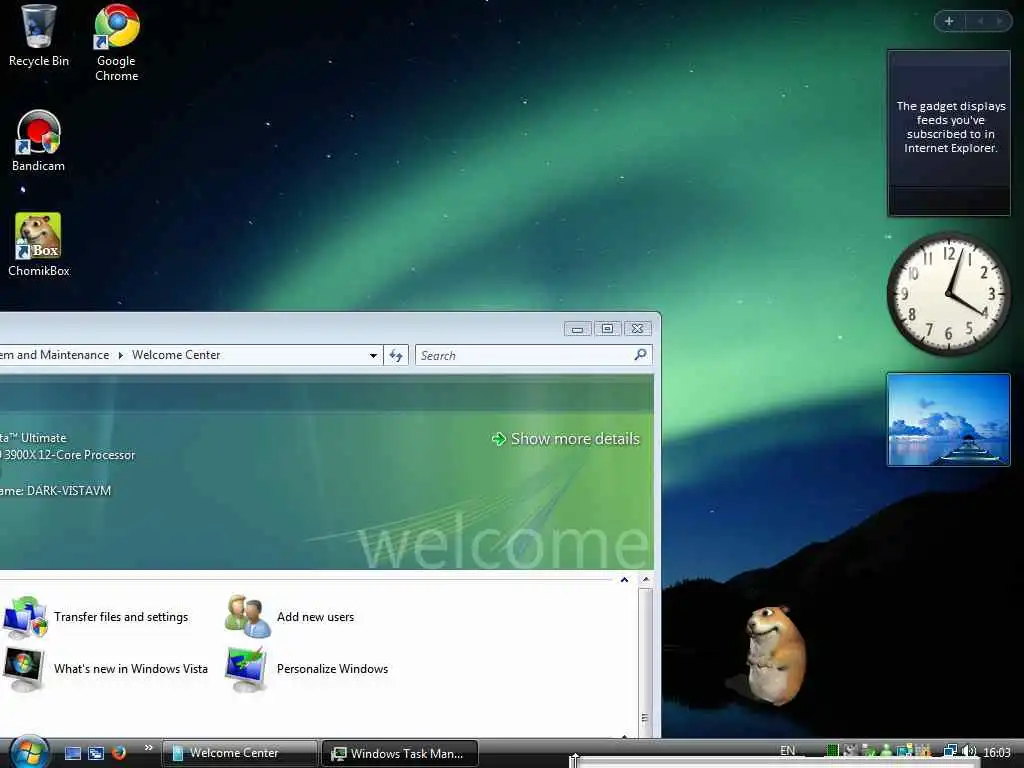Select the Google Chrome desktop shortcut

pyautogui.click(x=116, y=42)
